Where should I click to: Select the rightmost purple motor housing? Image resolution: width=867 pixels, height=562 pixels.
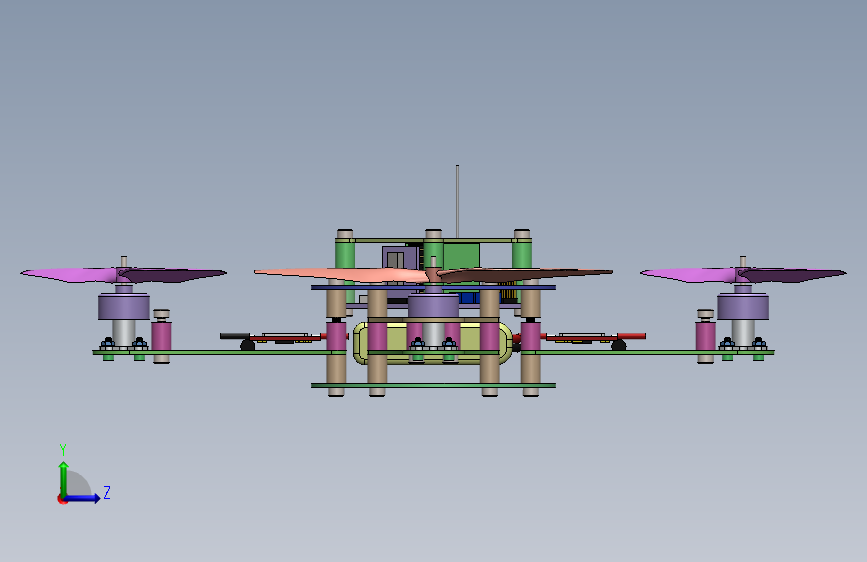743,306
